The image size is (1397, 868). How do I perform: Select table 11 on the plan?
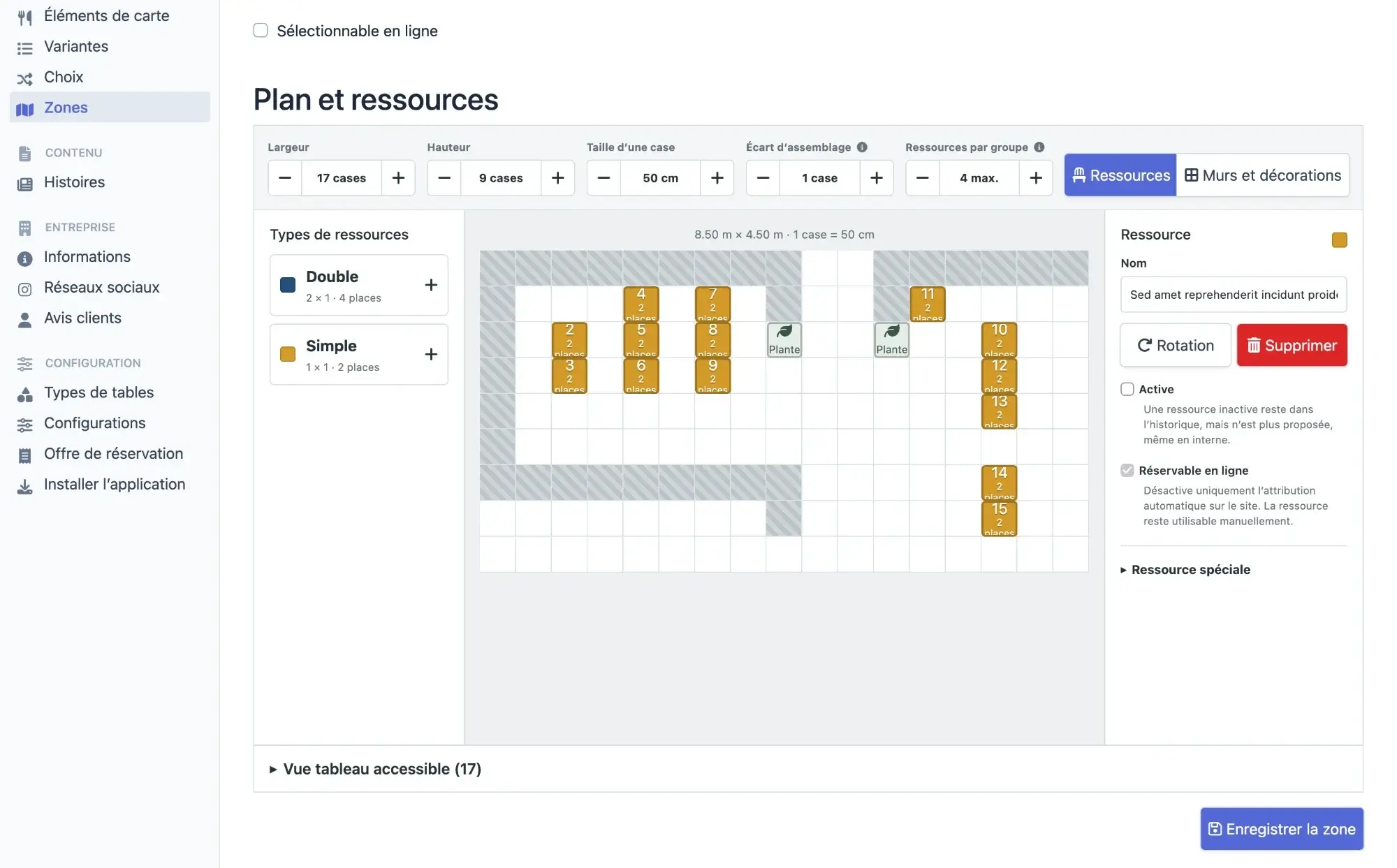(x=928, y=304)
